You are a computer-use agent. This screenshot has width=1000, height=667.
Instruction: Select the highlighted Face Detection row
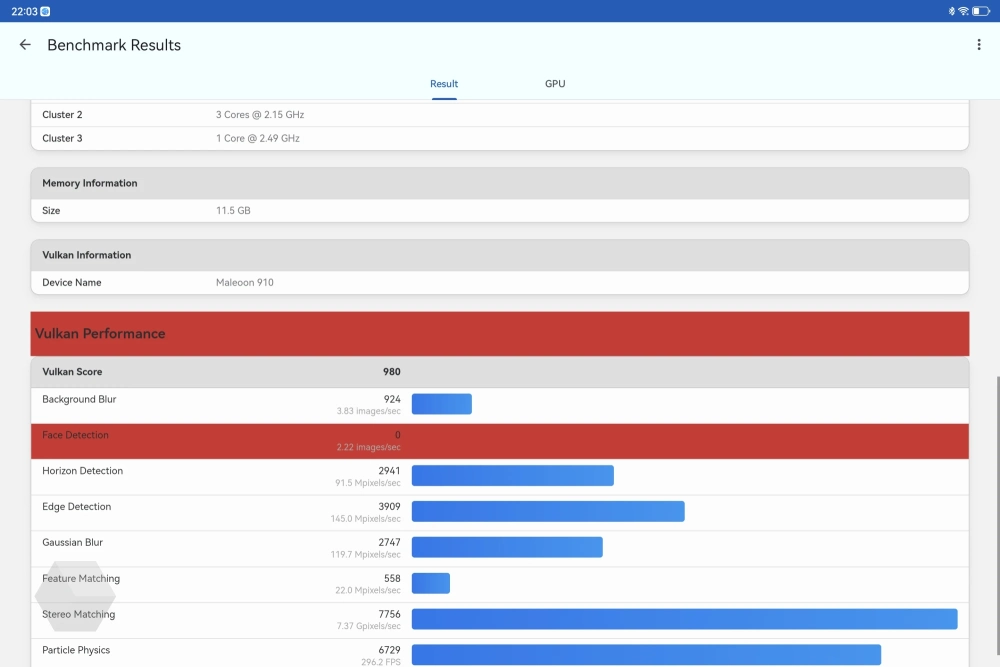(x=499, y=441)
